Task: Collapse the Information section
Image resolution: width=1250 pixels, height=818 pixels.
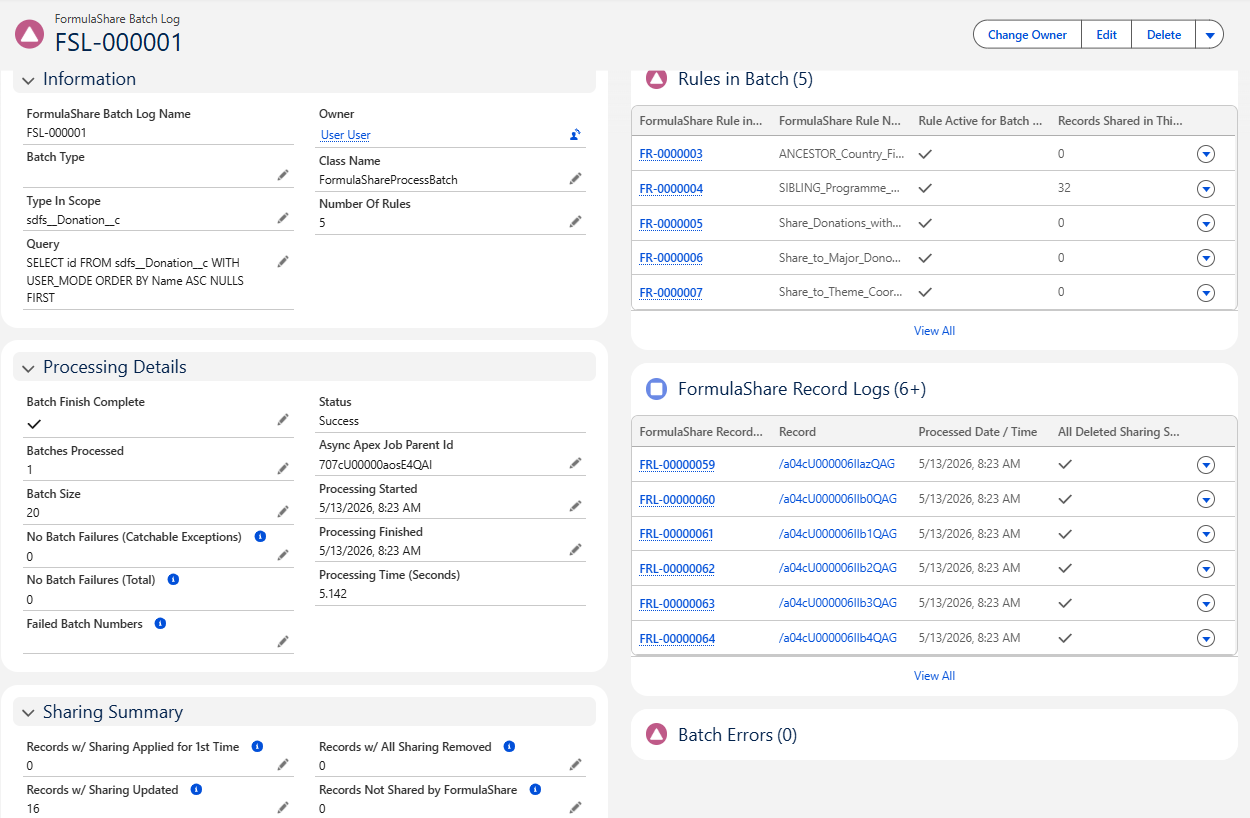Action: click(26, 79)
